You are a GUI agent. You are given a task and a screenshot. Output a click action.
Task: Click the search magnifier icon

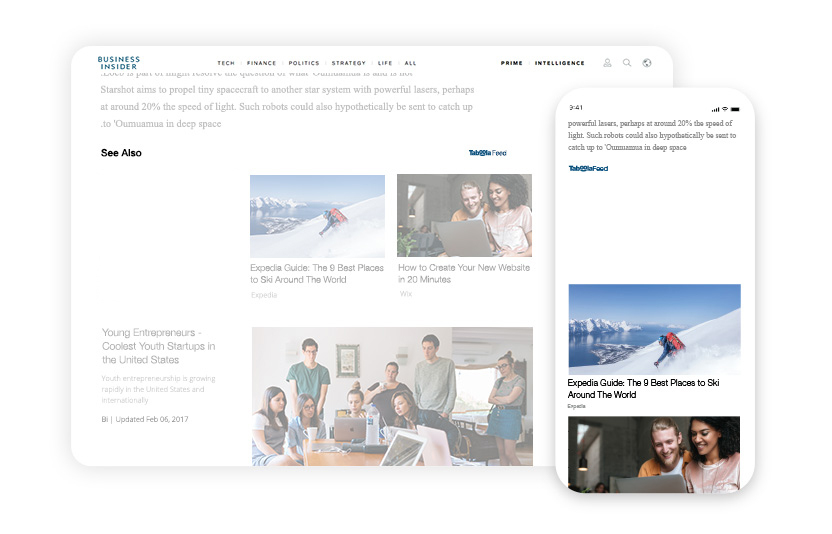pyautogui.click(x=627, y=63)
